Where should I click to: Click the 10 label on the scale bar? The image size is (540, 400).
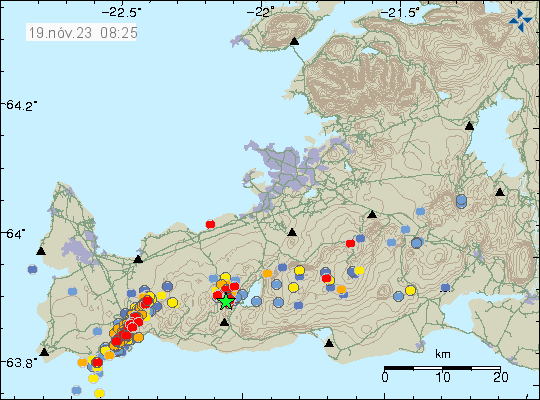click(443, 377)
